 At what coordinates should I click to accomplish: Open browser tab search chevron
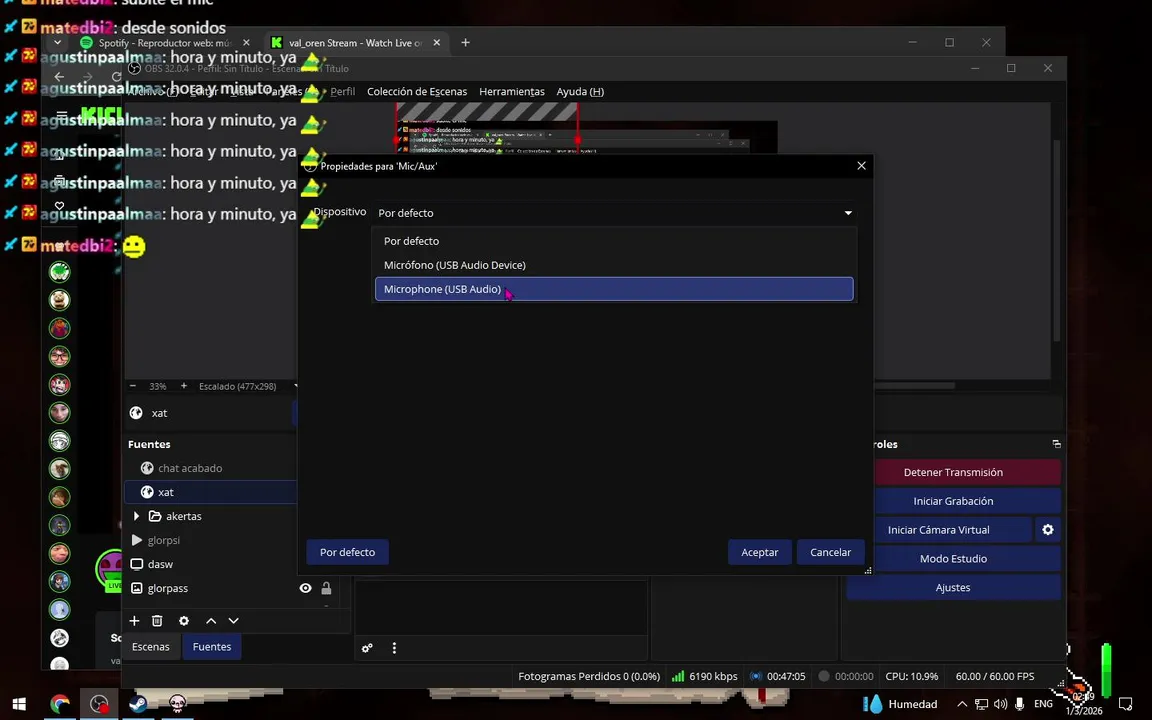pos(57,43)
